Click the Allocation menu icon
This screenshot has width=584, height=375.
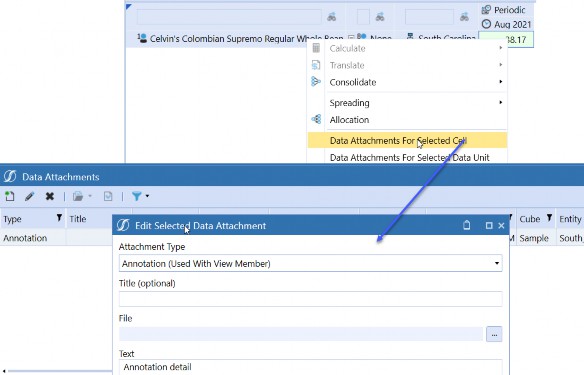[316, 119]
